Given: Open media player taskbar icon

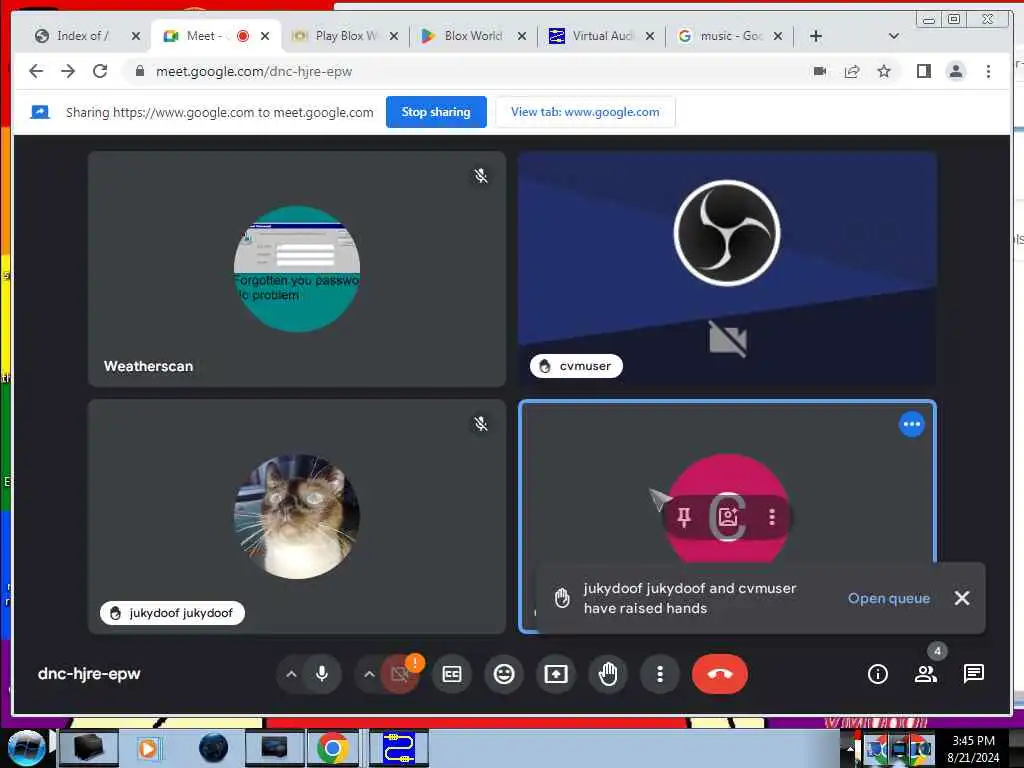Looking at the screenshot, I should click(148, 748).
